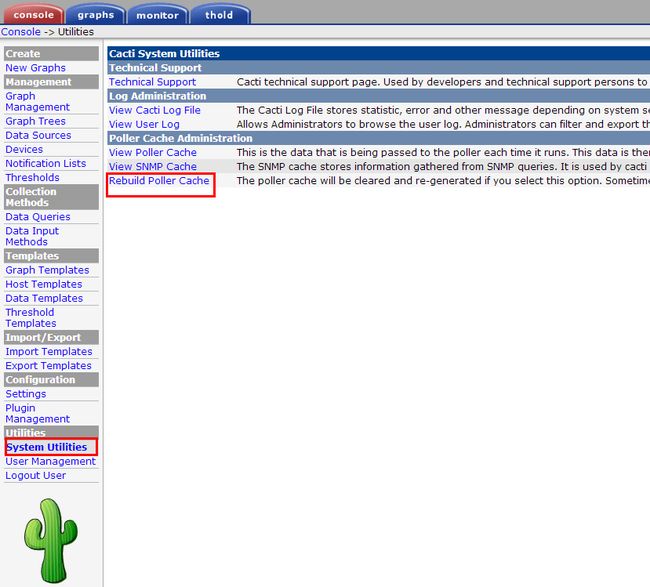Open New Graphs in sidebar

click(x=35, y=68)
